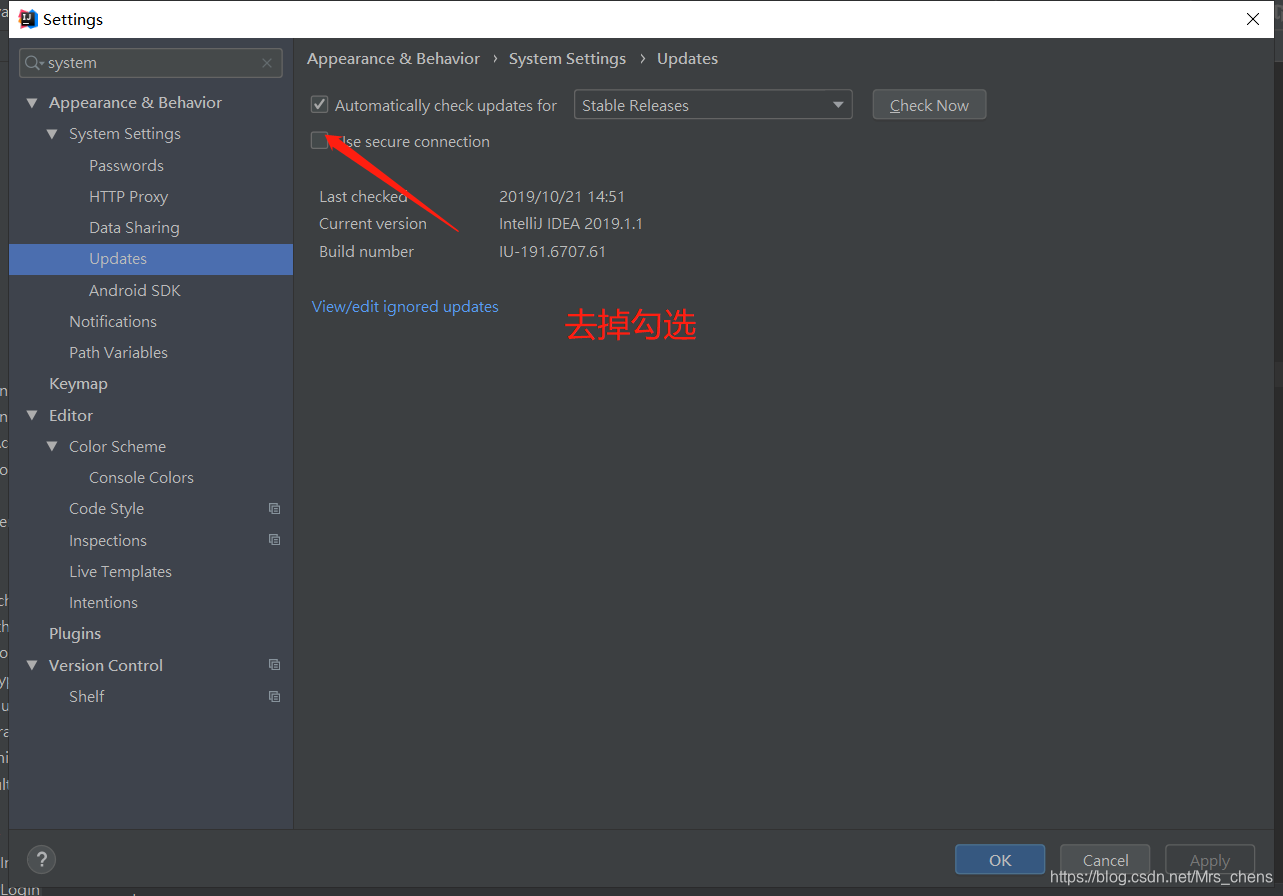Click the System Settings tree label
Viewport: 1283px width, 896px height.
[x=125, y=134]
